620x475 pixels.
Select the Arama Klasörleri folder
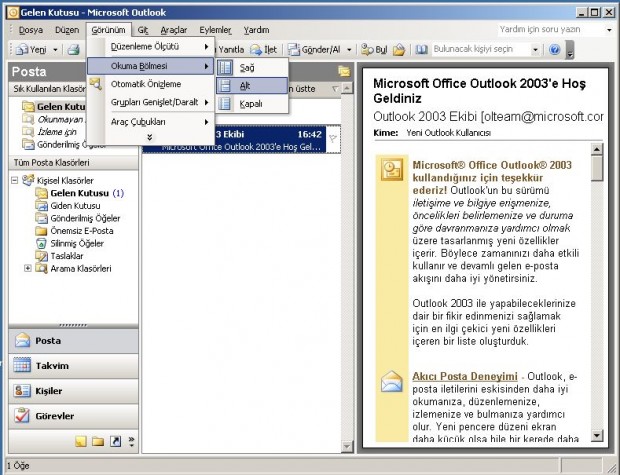[74, 269]
